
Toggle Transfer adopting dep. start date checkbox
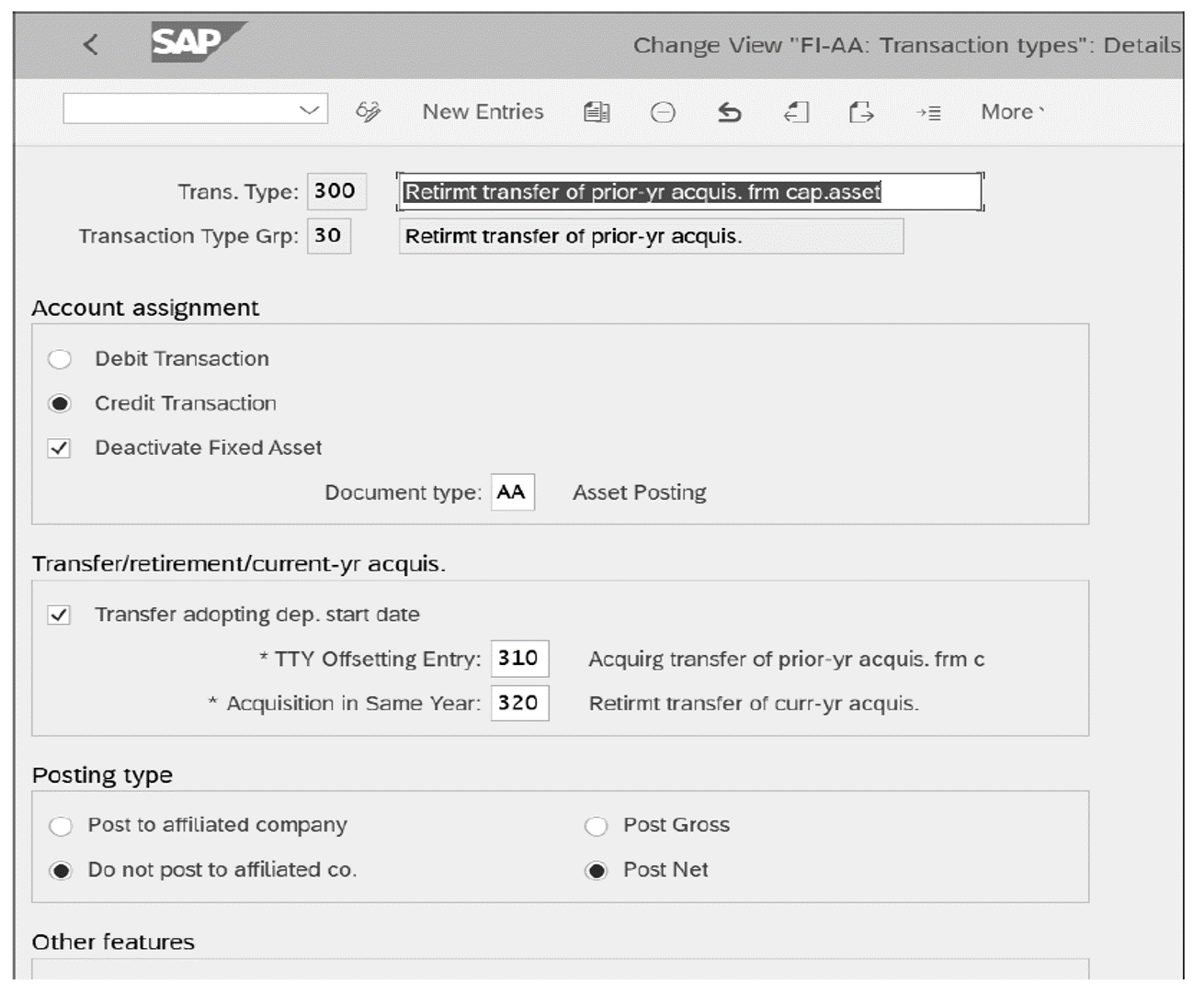point(61,614)
